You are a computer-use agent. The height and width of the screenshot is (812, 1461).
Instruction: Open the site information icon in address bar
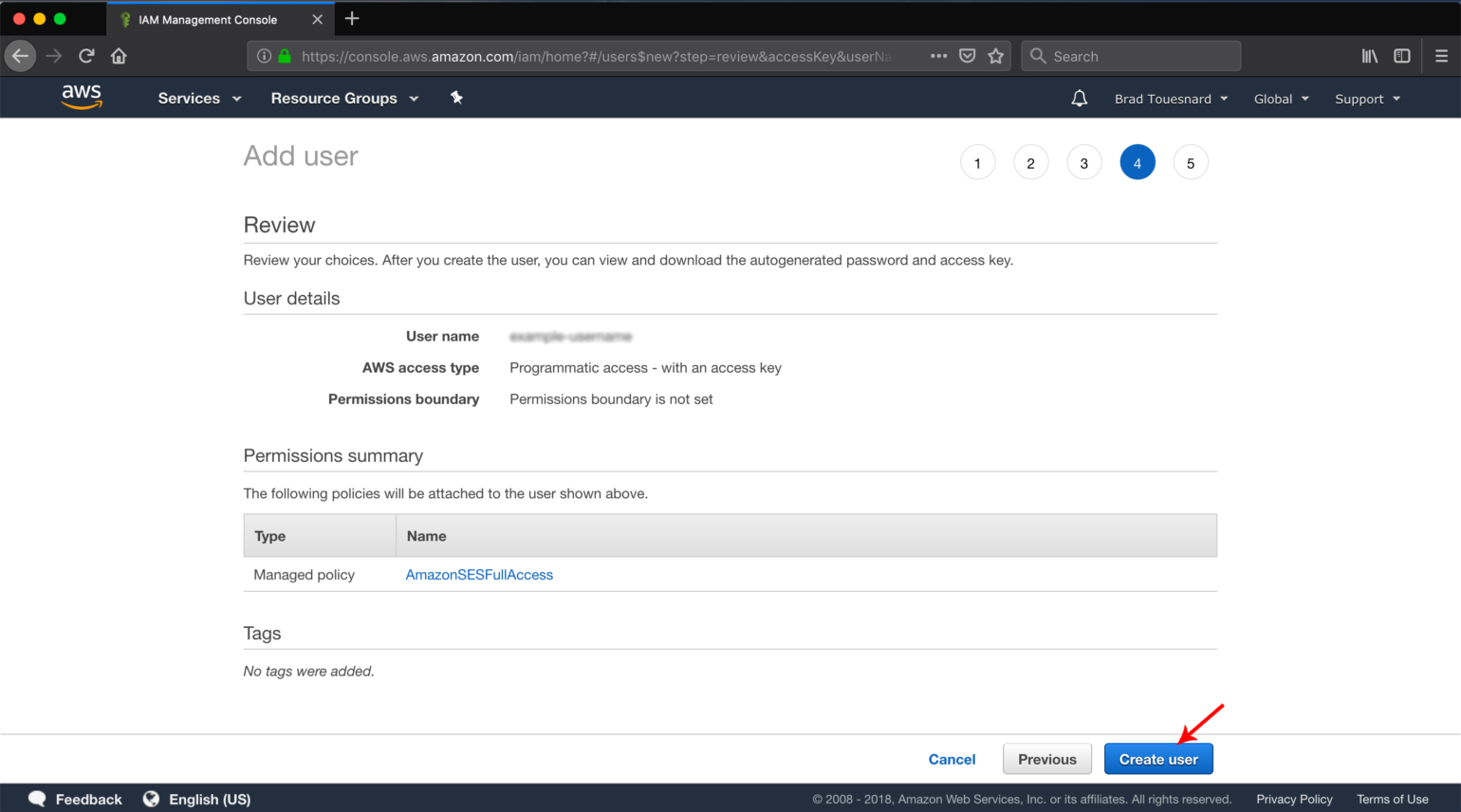[x=264, y=56]
